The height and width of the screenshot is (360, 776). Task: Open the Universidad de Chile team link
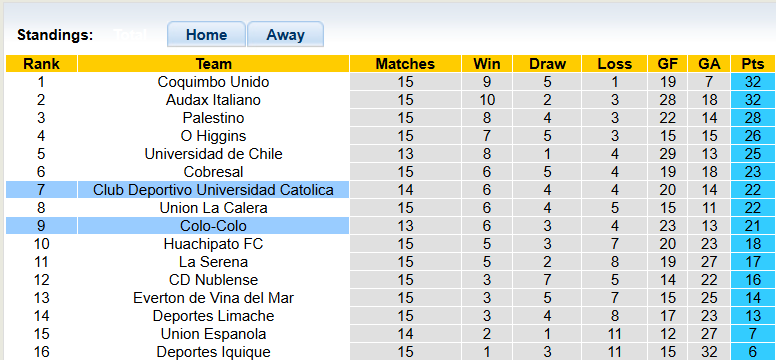pyautogui.click(x=213, y=154)
